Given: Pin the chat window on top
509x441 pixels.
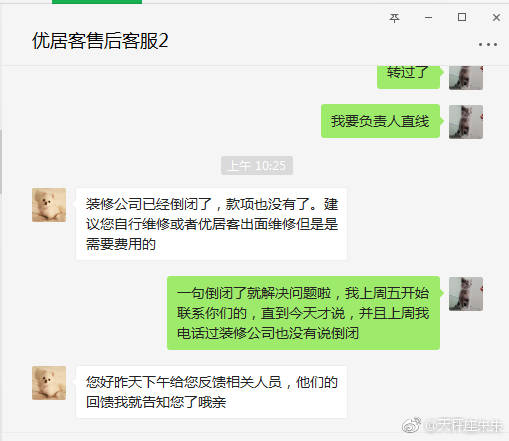Looking at the screenshot, I should pyautogui.click(x=394, y=18).
